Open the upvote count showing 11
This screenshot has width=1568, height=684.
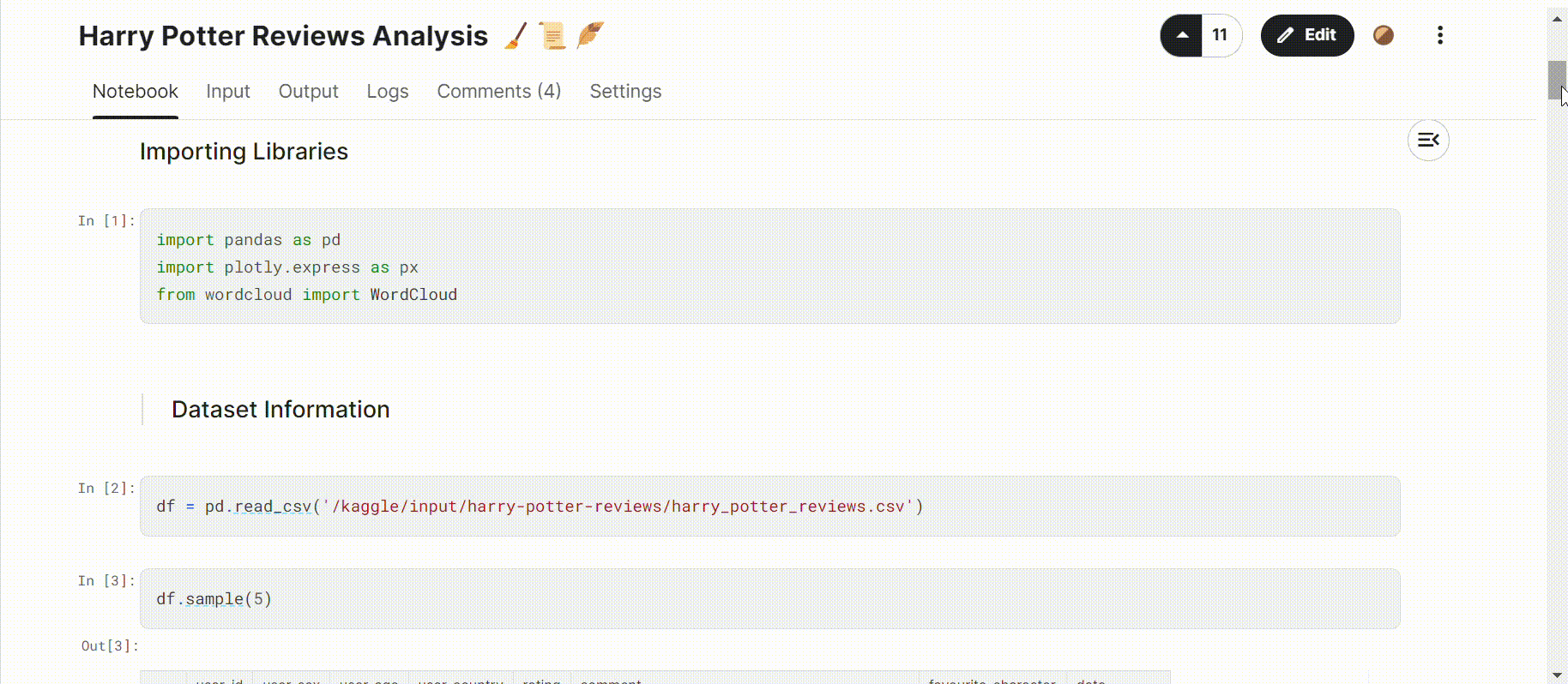click(1221, 35)
